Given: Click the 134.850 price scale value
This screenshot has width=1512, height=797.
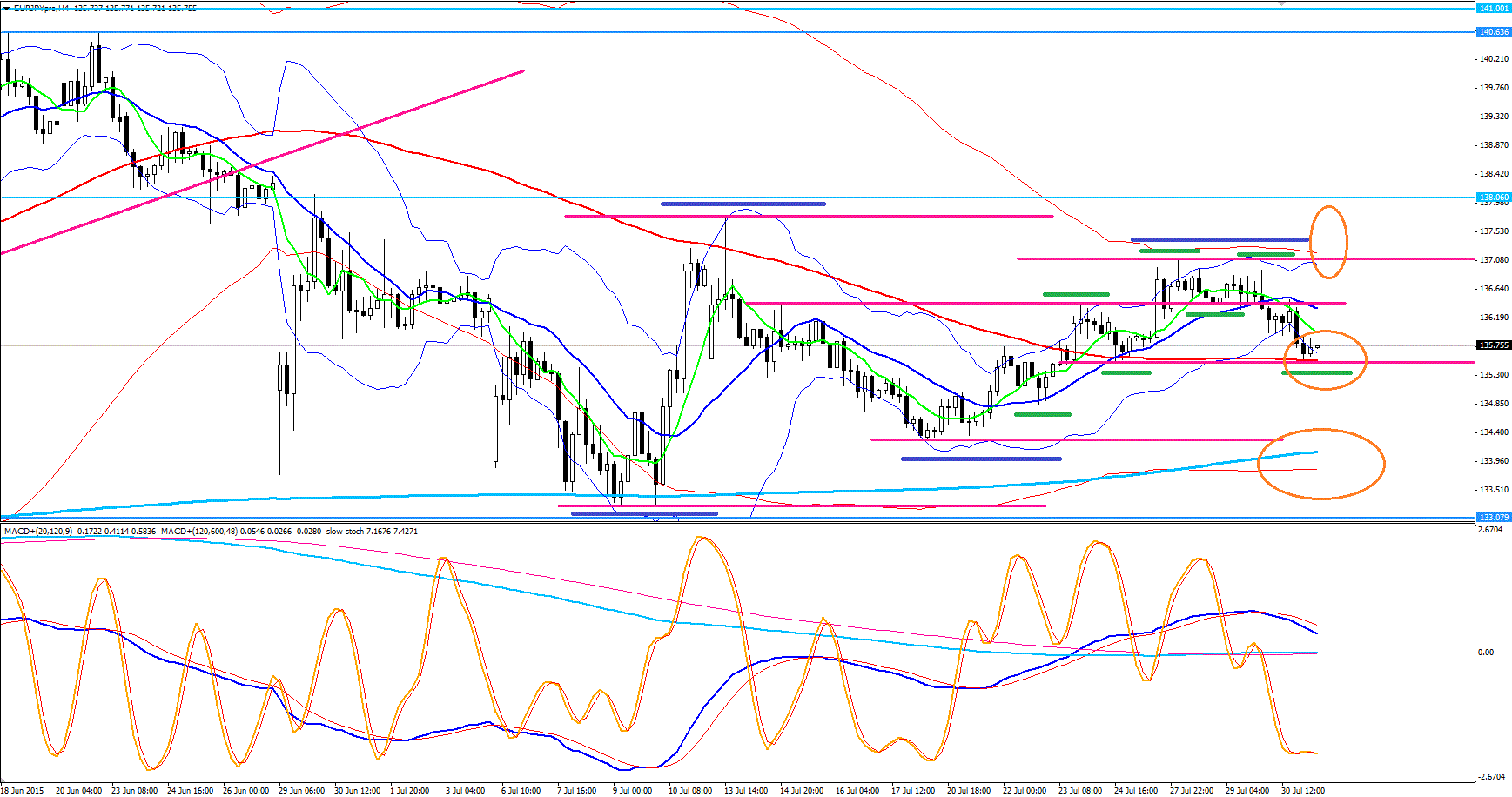Looking at the screenshot, I should [1494, 404].
